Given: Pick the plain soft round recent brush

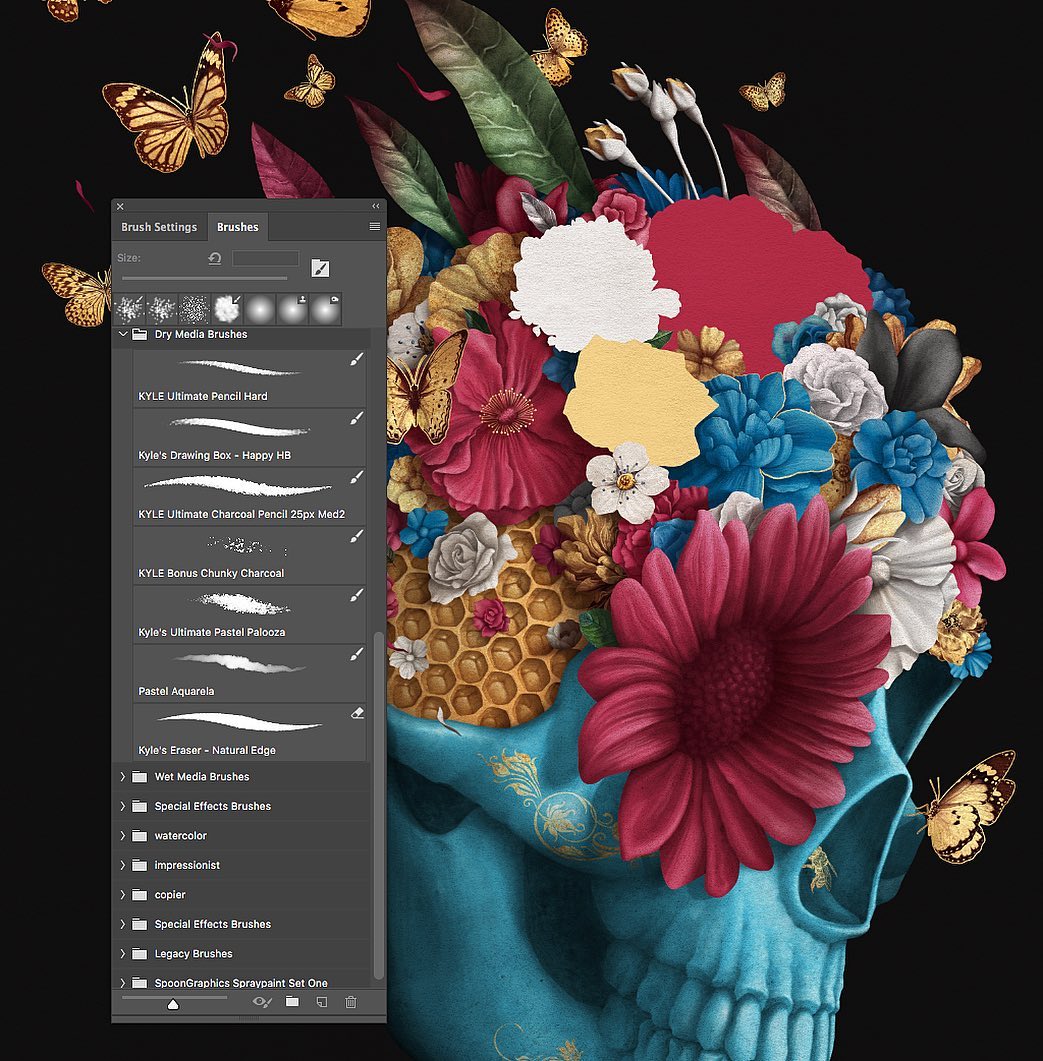Looking at the screenshot, I should tap(260, 309).
